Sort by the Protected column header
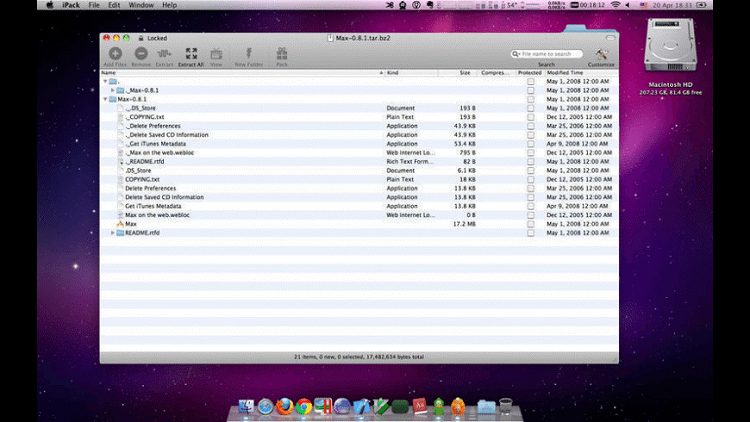The width and height of the screenshot is (750, 422). tap(530, 73)
